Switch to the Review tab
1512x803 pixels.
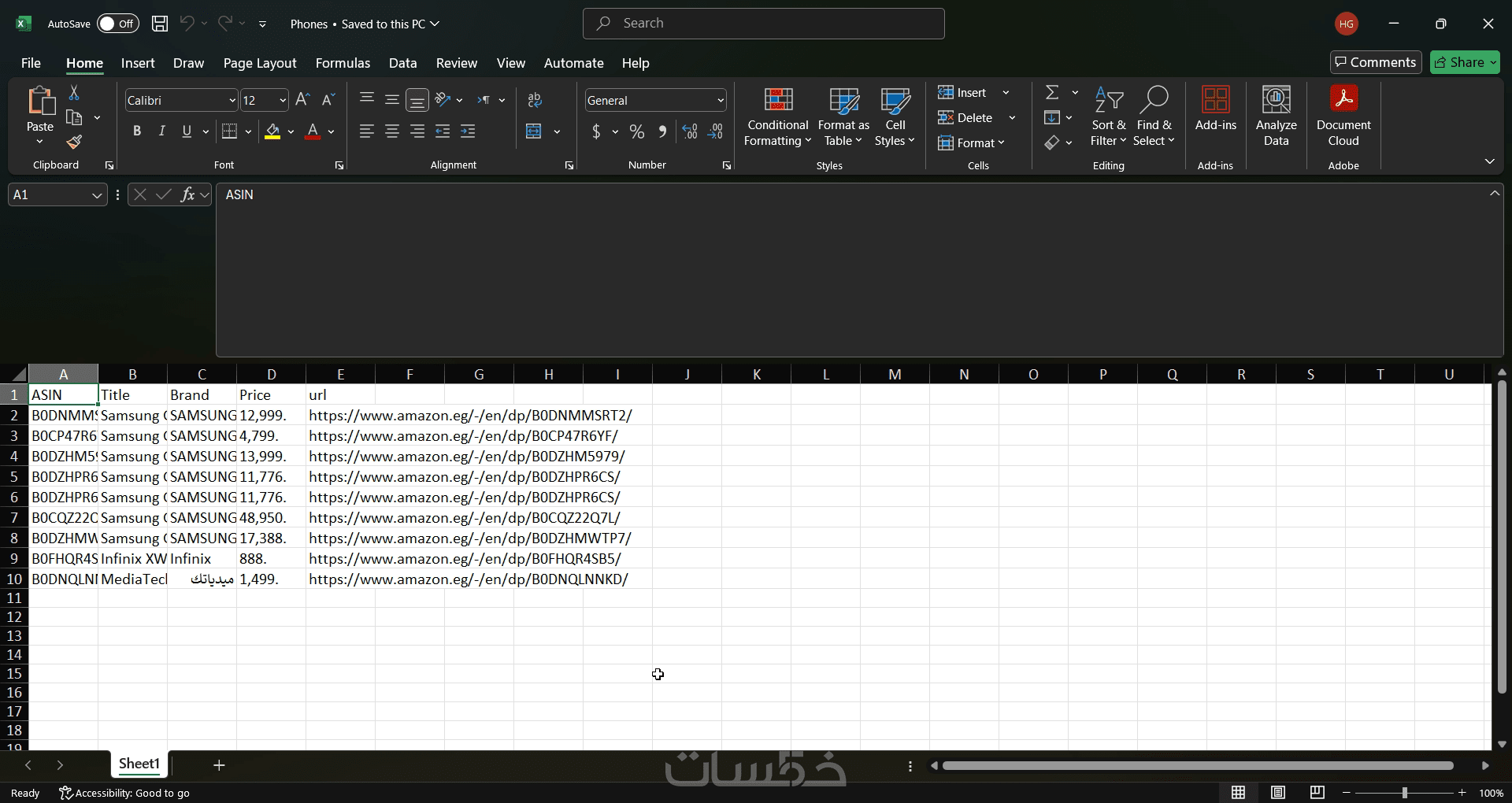click(457, 63)
